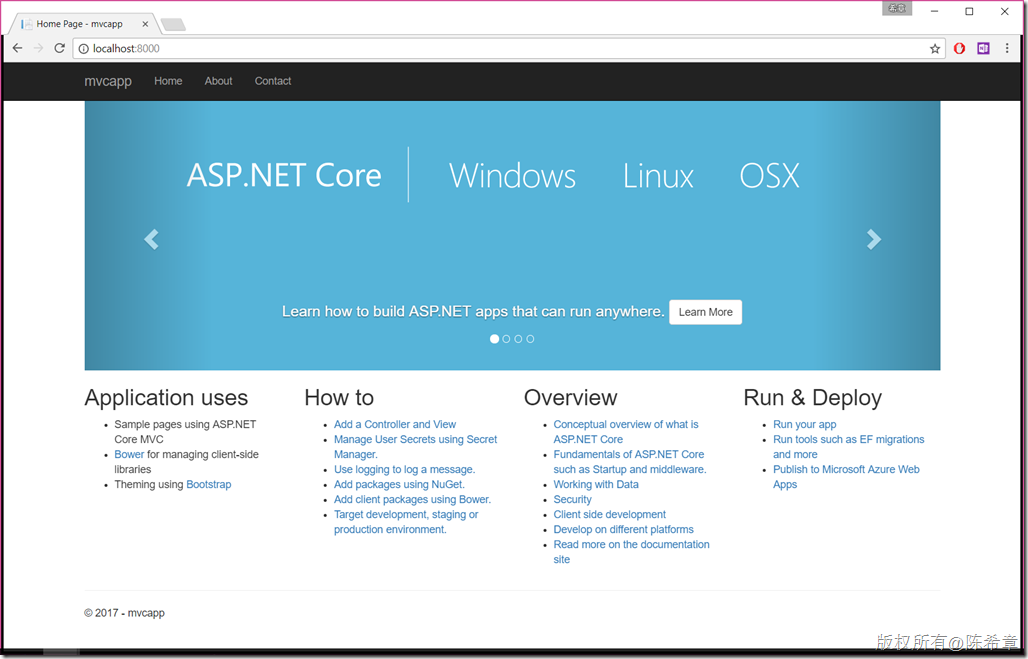
Task: Open the red Opera extension icon
Action: [x=959, y=49]
